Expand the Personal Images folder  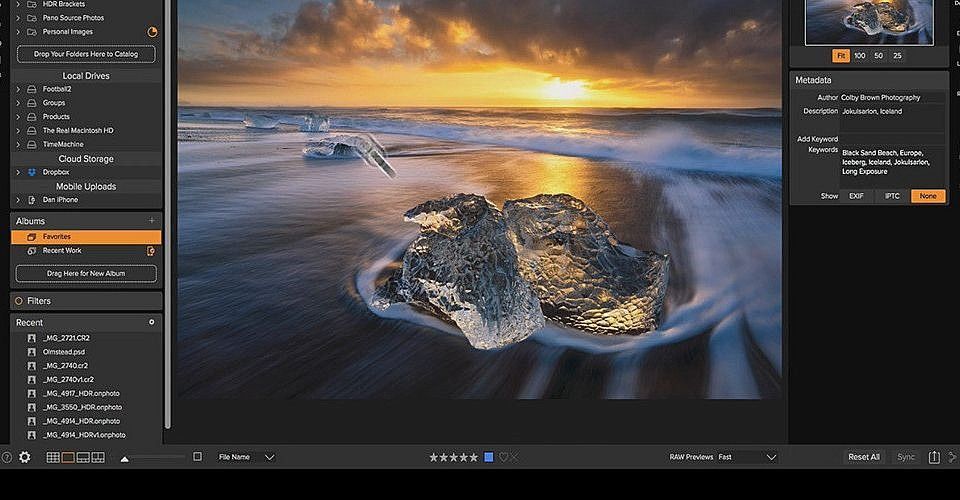coord(18,32)
